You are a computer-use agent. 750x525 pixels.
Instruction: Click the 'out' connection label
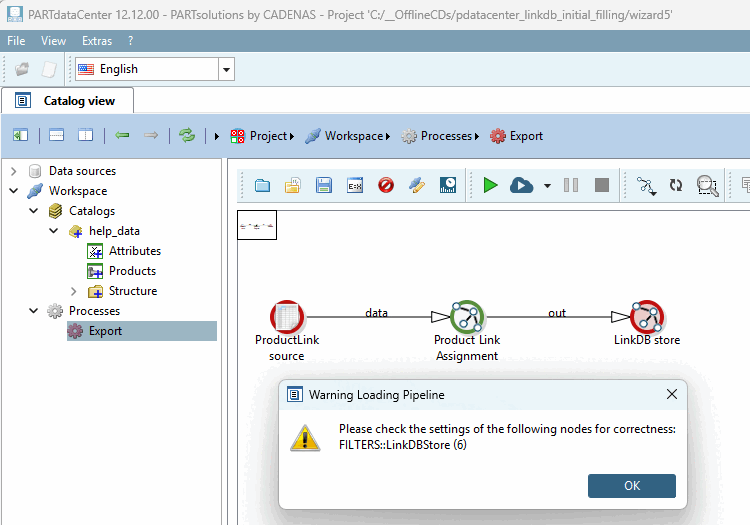tap(557, 313)
